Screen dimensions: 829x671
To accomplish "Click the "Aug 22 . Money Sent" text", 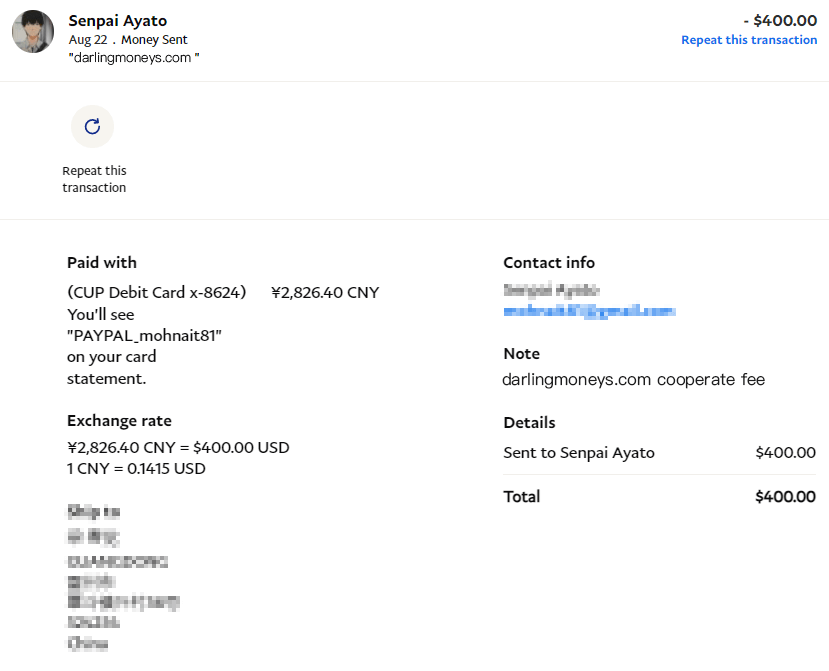I will tap(128, 40).
